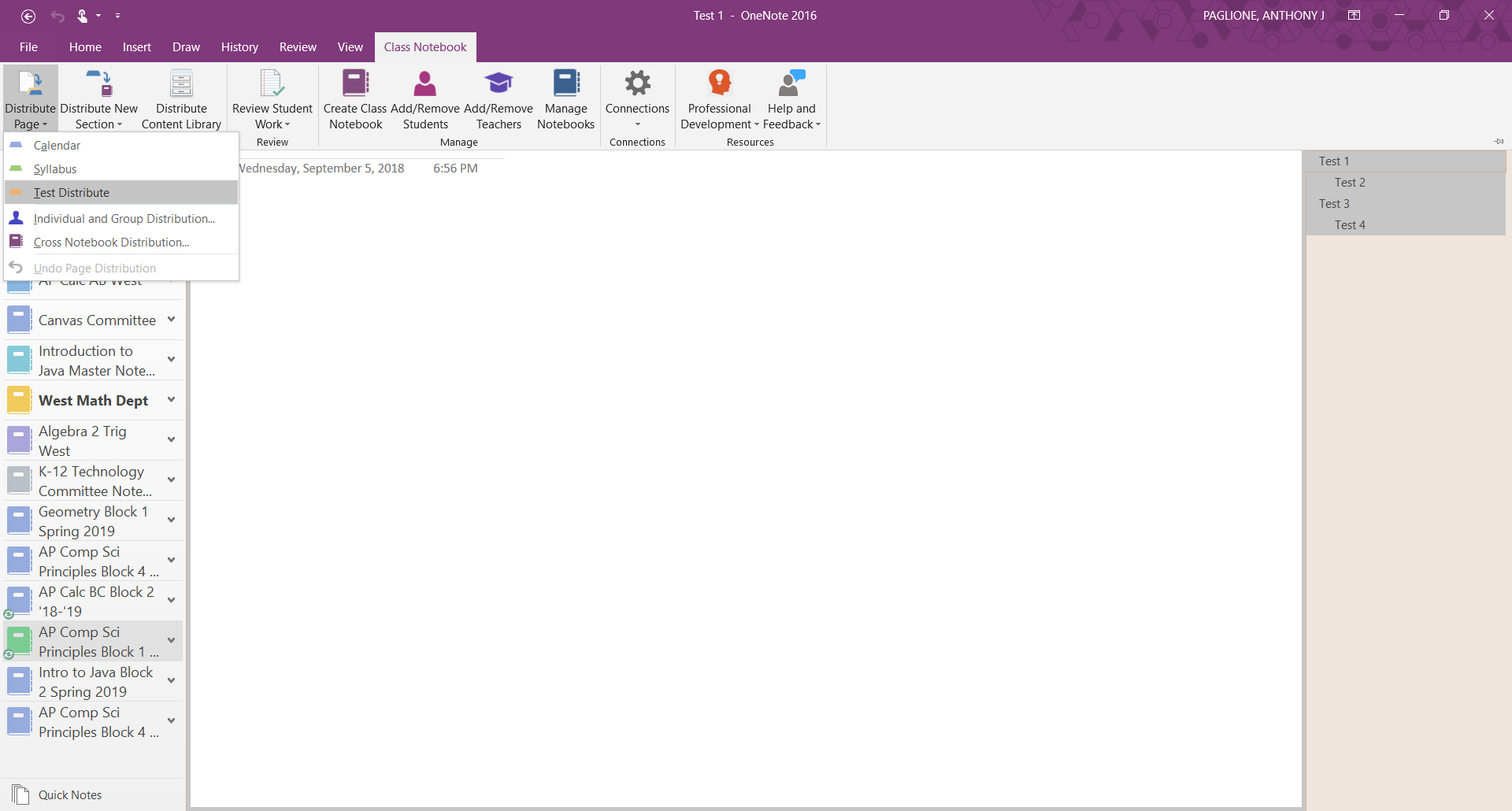Click the West Math Dept notebook icon
1512x811 pixels.
point(19,400)
